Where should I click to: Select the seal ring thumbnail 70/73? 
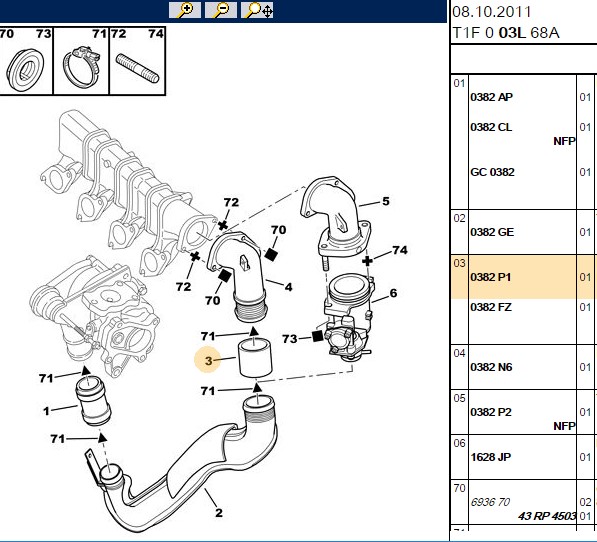[26, 61]
